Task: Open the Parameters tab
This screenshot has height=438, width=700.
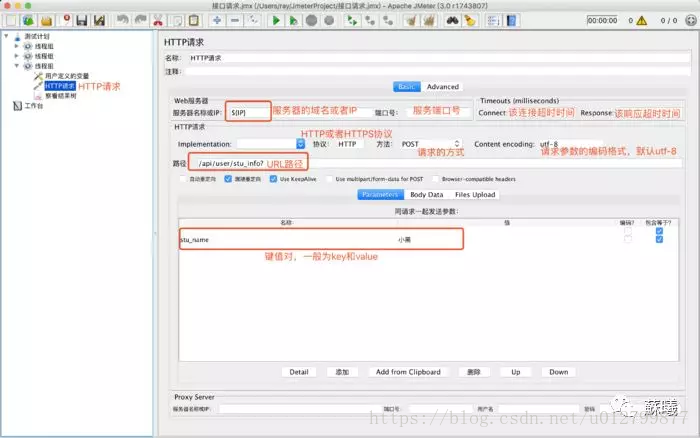Action: 380,194
